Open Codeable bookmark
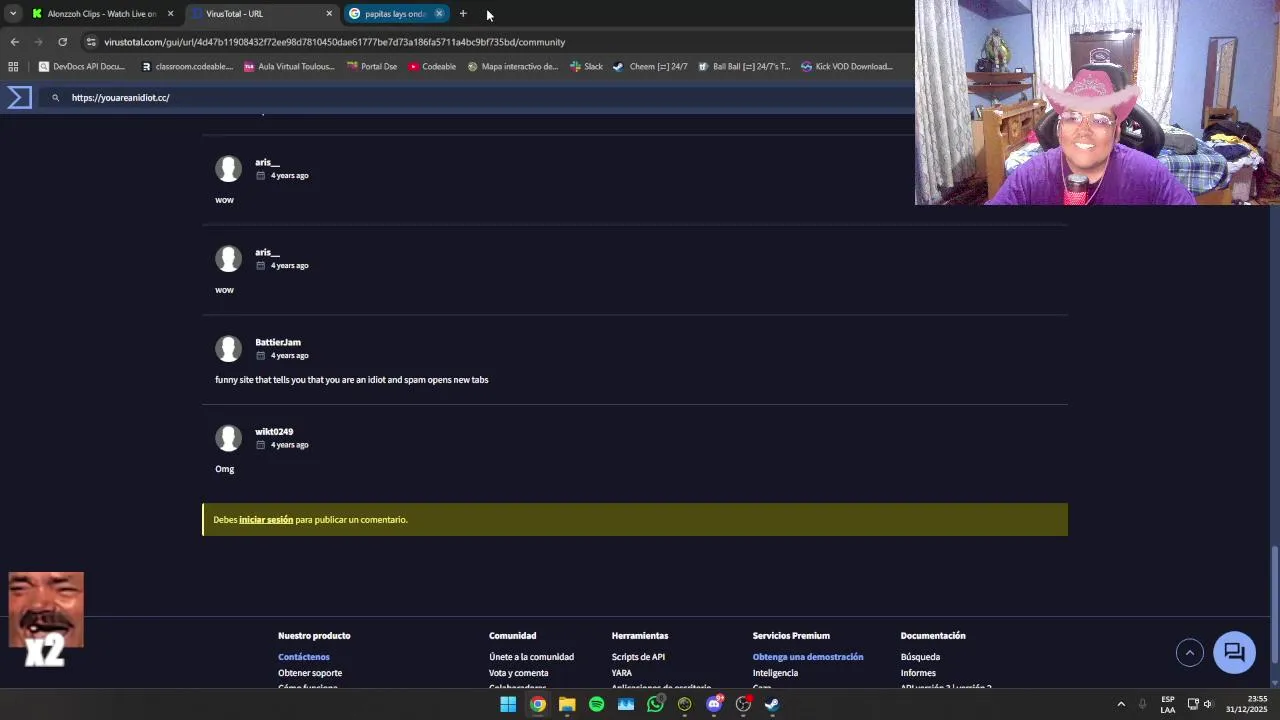Viewport: 1280px width, 720px height. [432, 67]
